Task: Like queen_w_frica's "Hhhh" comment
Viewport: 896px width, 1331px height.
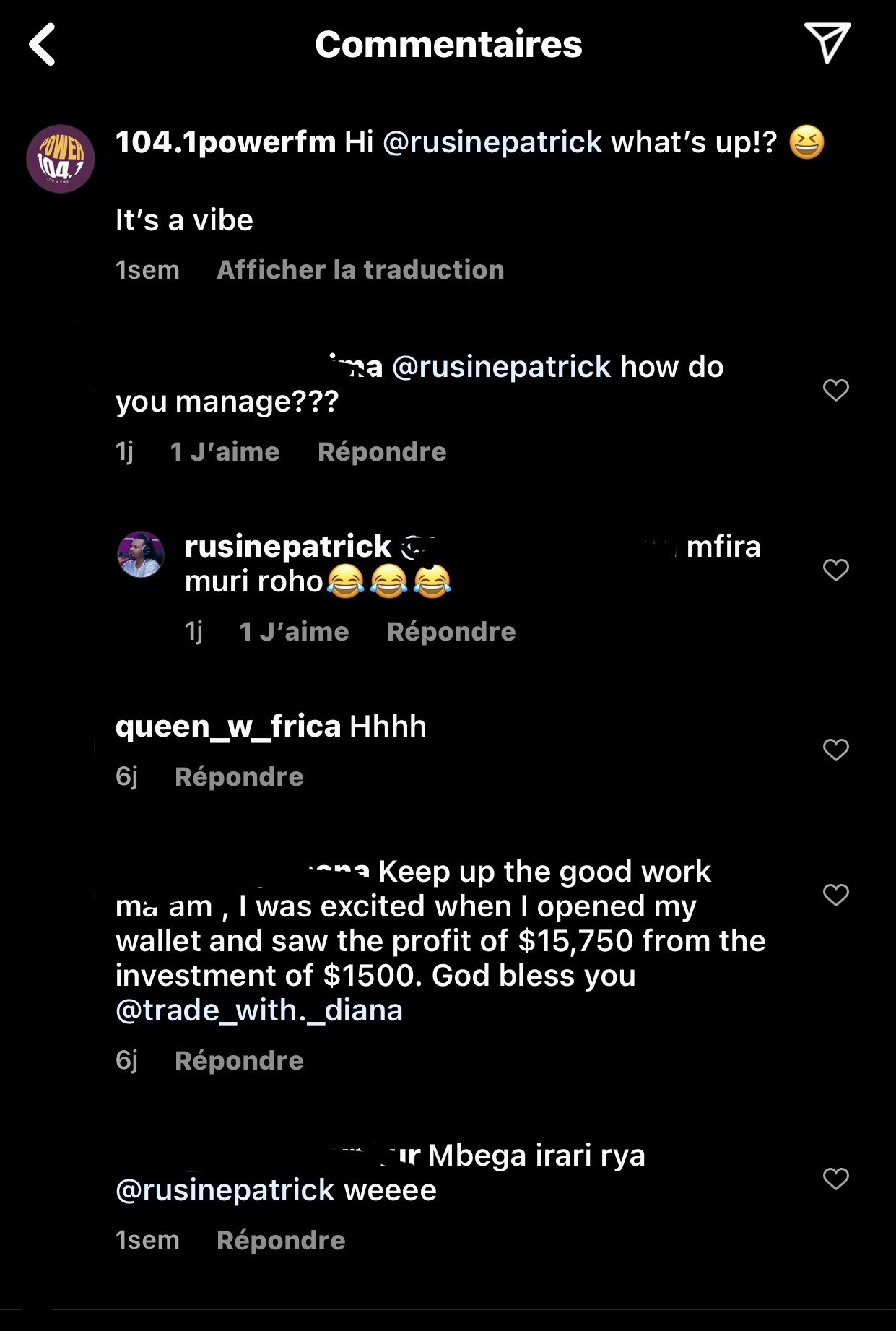Action: click(x=835, y=750)
